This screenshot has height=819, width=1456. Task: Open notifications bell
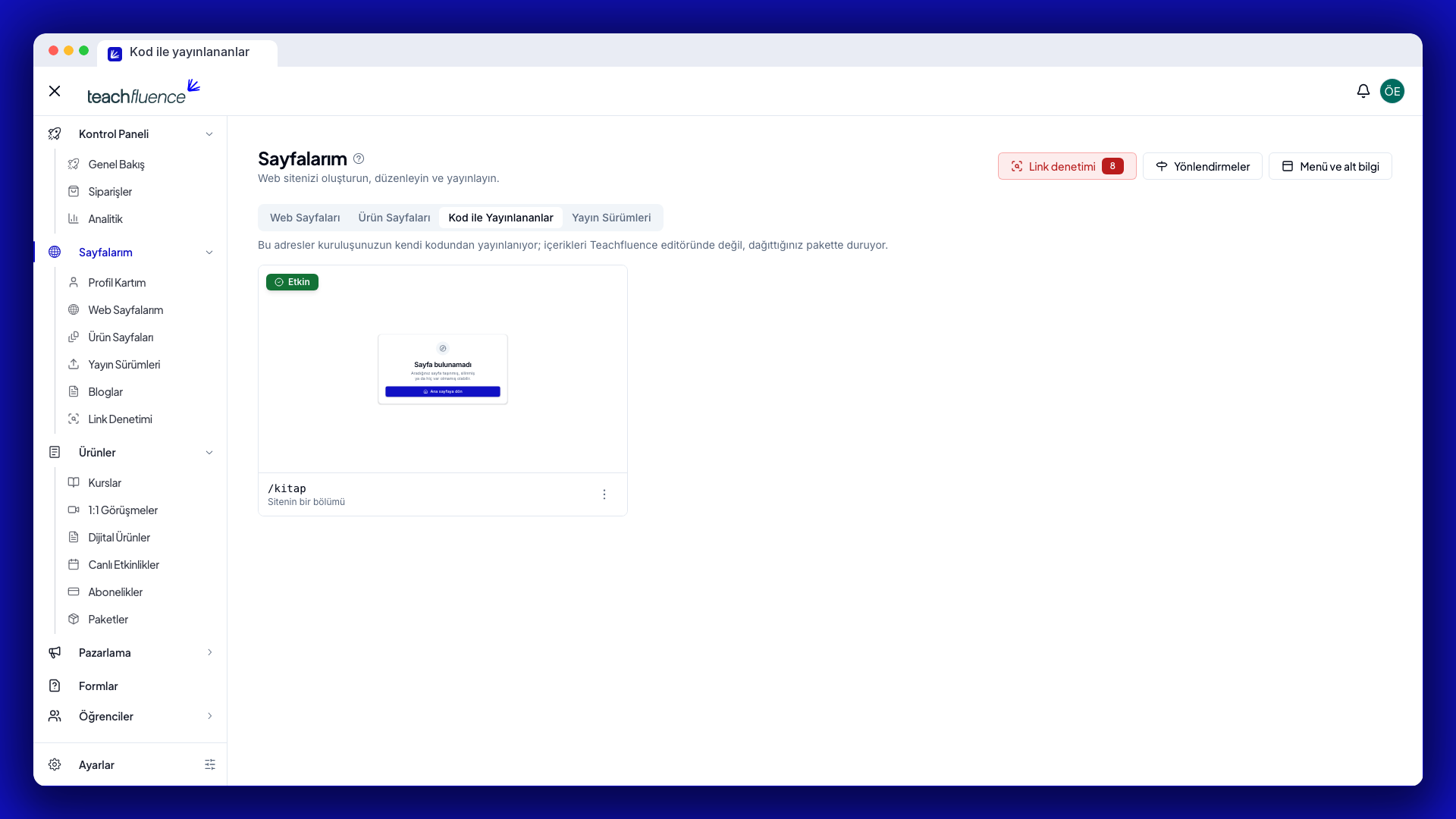(1363, 91)
